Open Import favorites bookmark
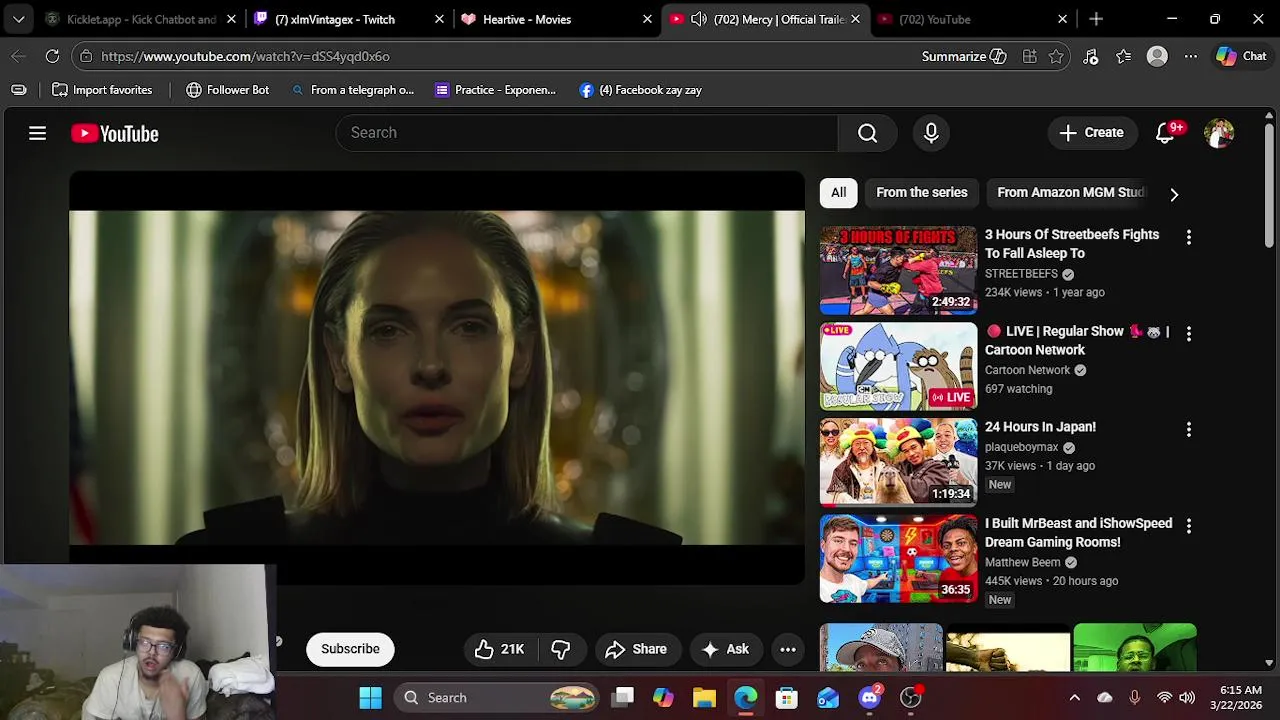 pos(102,90)
